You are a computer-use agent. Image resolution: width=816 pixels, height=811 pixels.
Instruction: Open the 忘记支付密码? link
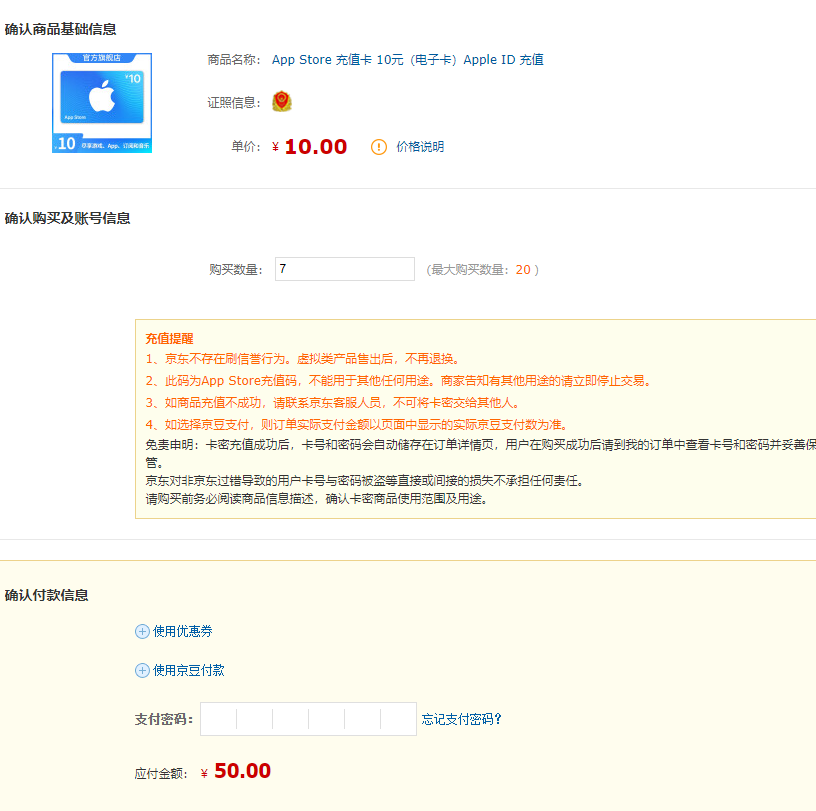[461, 719]
